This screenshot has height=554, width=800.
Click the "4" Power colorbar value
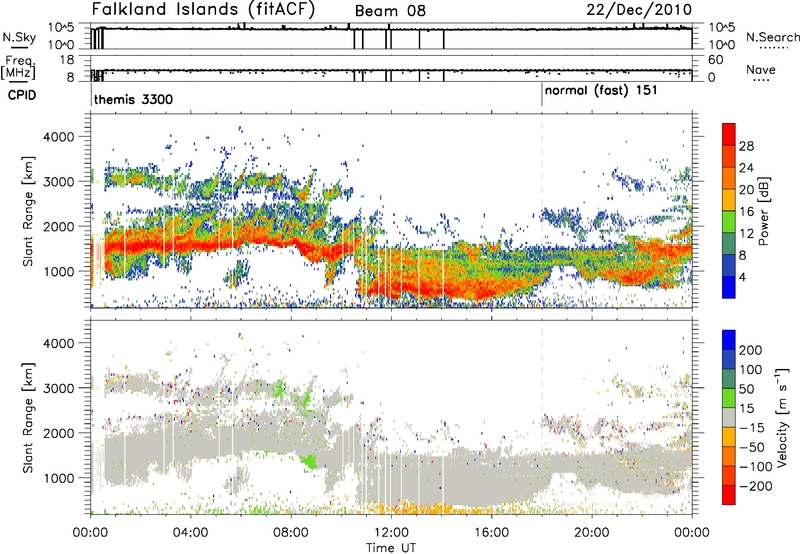[x=743, y=278]
